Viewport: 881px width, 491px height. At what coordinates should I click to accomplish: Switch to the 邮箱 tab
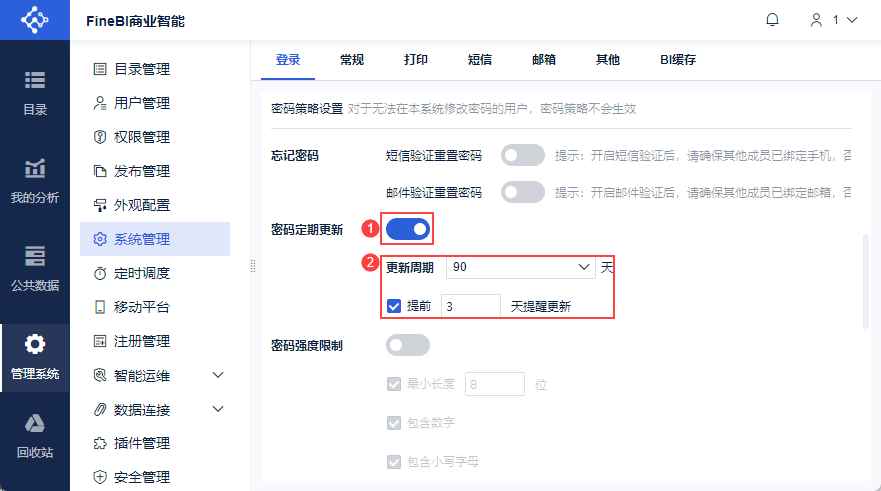coord(544,60)
